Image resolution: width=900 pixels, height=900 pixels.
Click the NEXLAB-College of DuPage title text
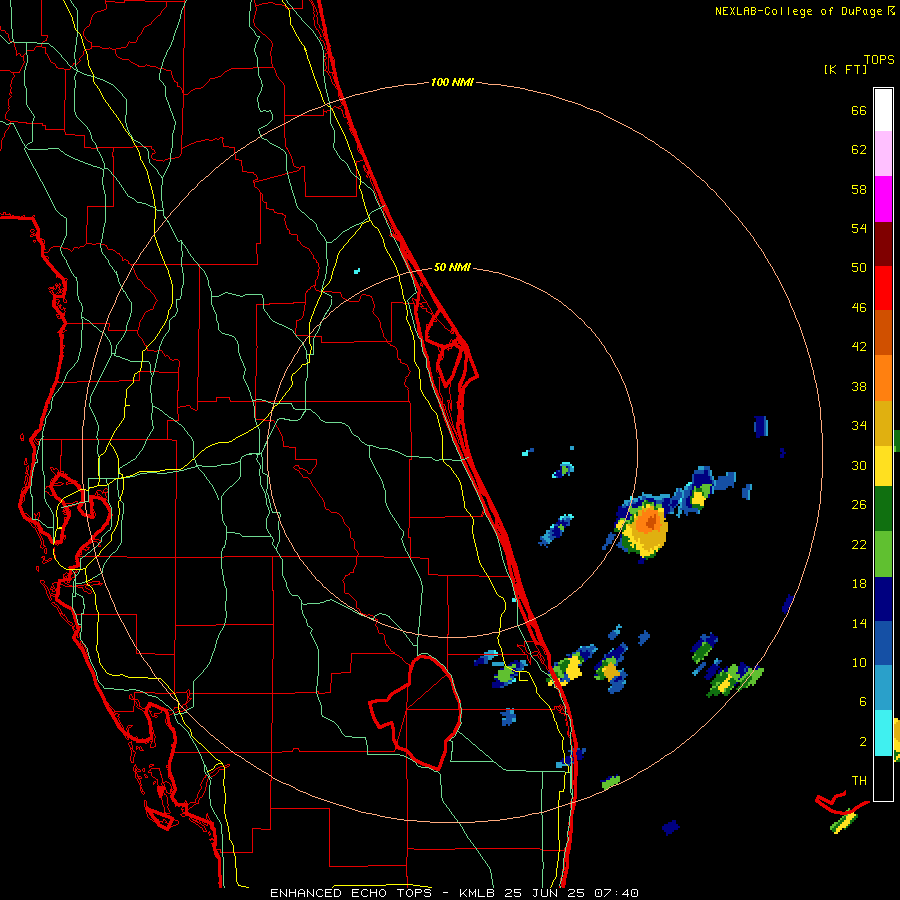(798, 11)
